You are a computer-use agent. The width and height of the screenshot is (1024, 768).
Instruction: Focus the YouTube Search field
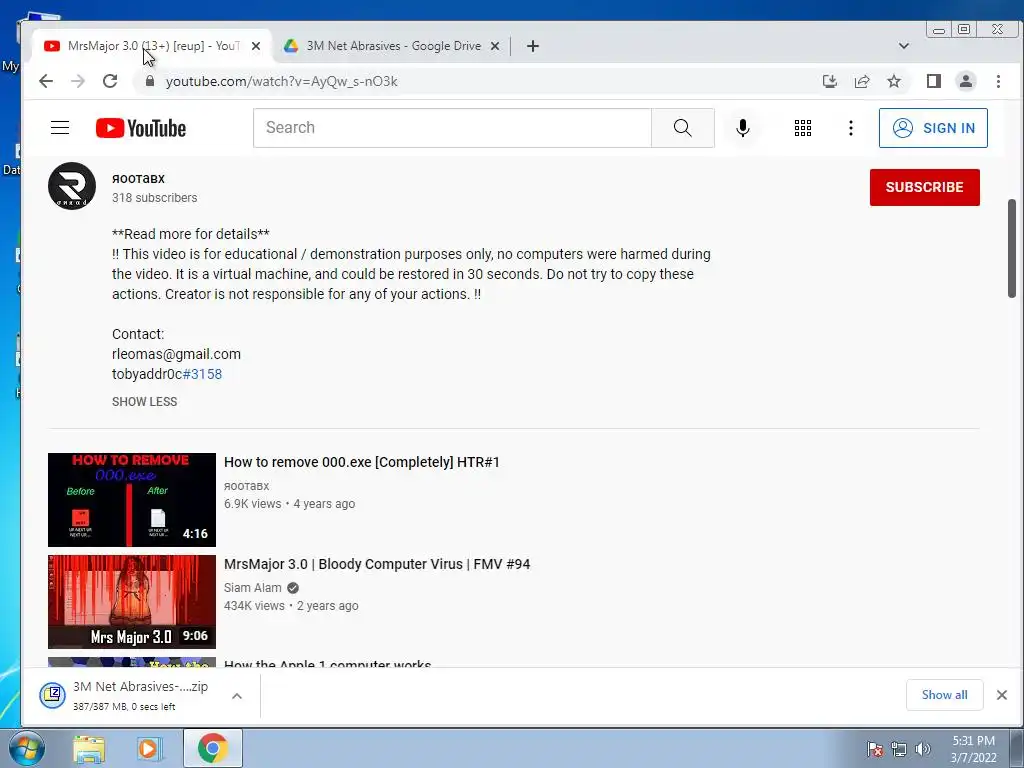[x=452, y=128]
